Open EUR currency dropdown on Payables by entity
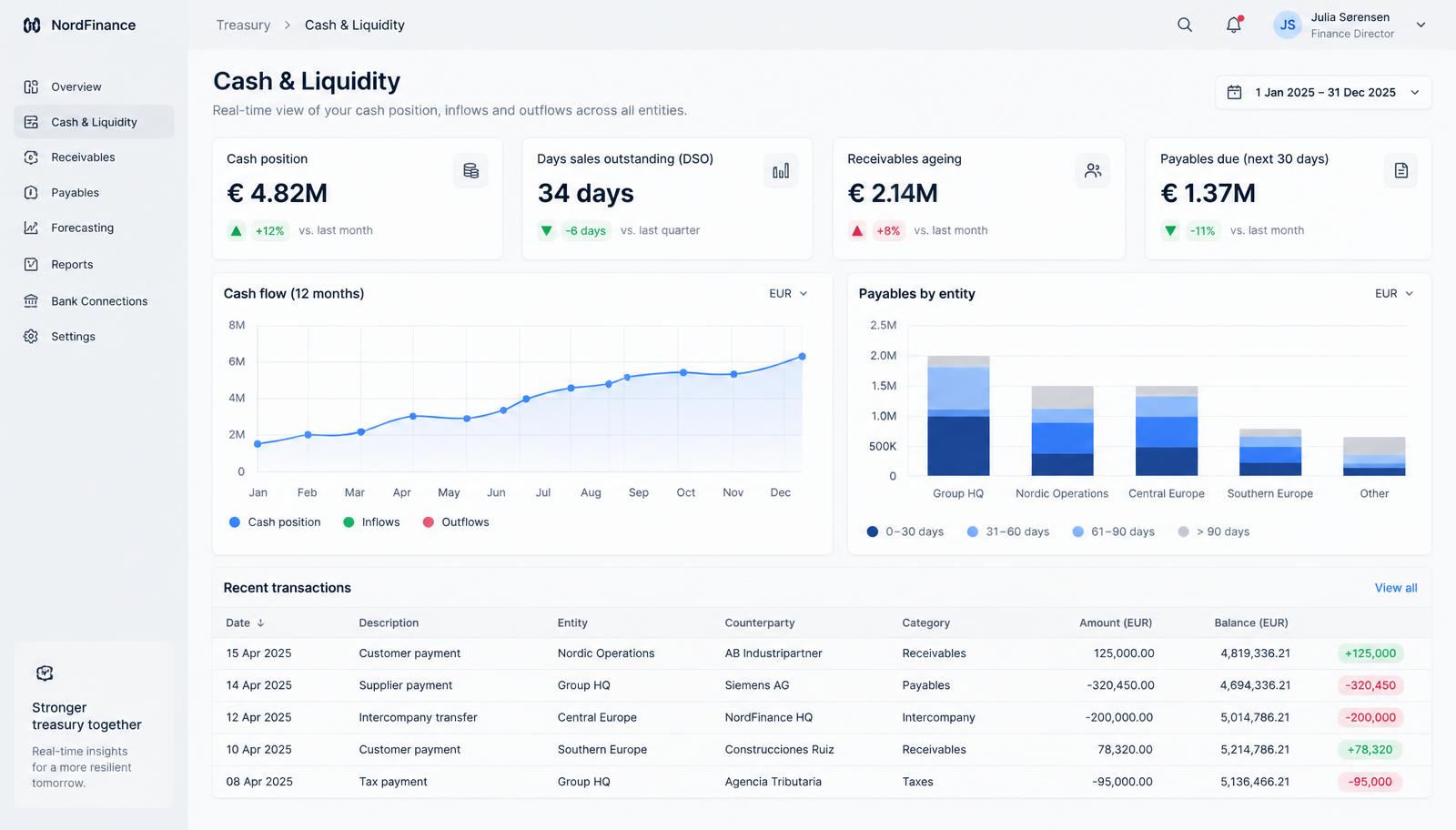 tap(1394, 294)
